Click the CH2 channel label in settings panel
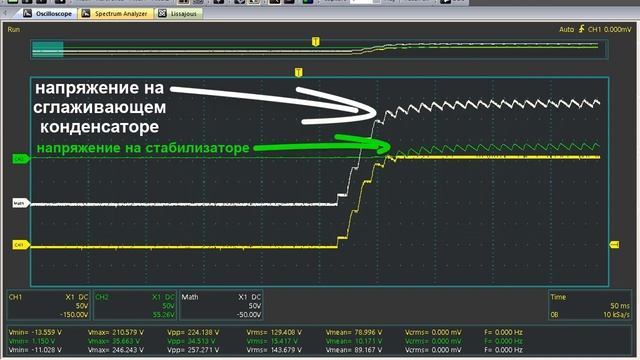This screenshot has width=640, height=360. tap(102, 297)
